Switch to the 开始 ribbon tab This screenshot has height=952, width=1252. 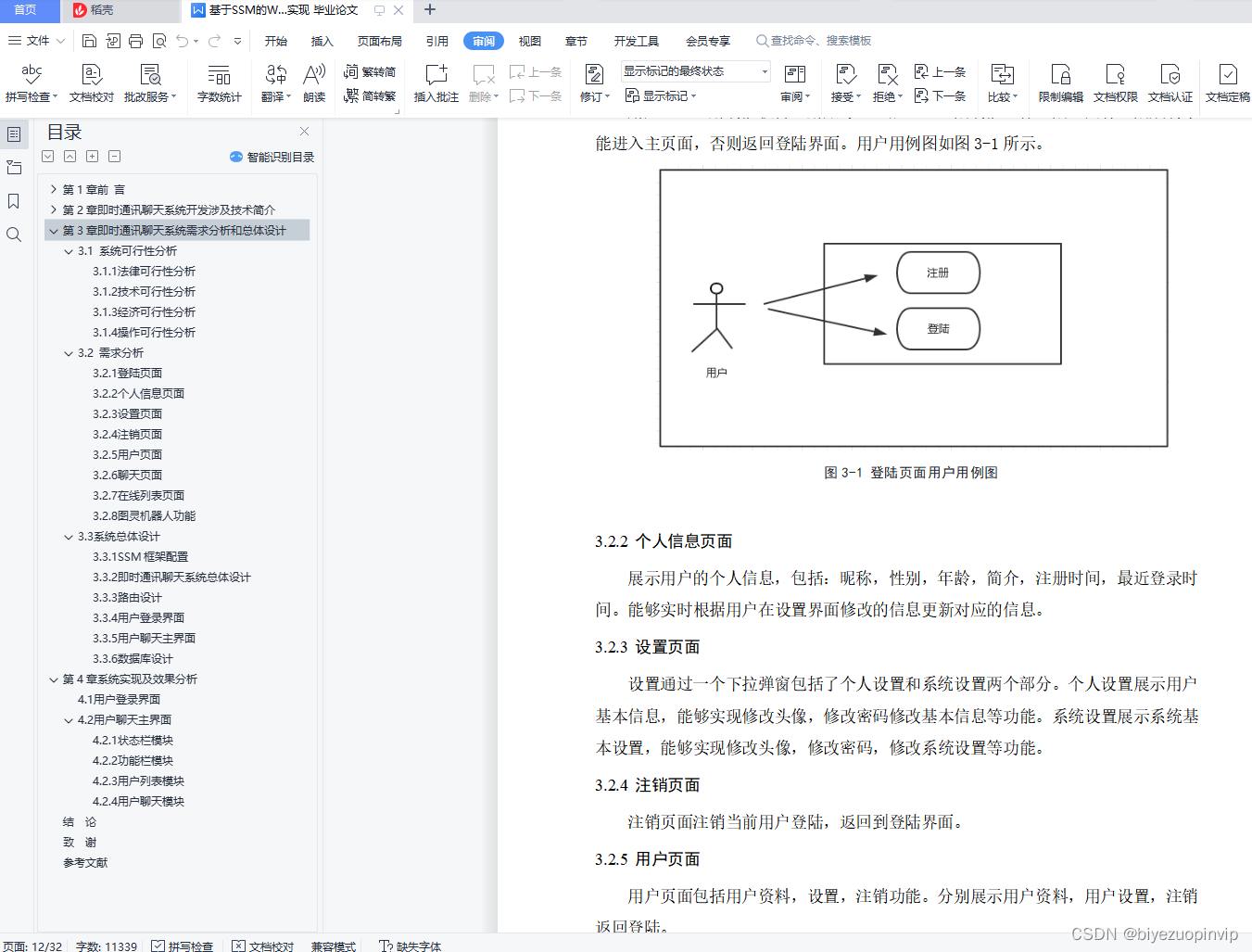[x=276, y=41]
